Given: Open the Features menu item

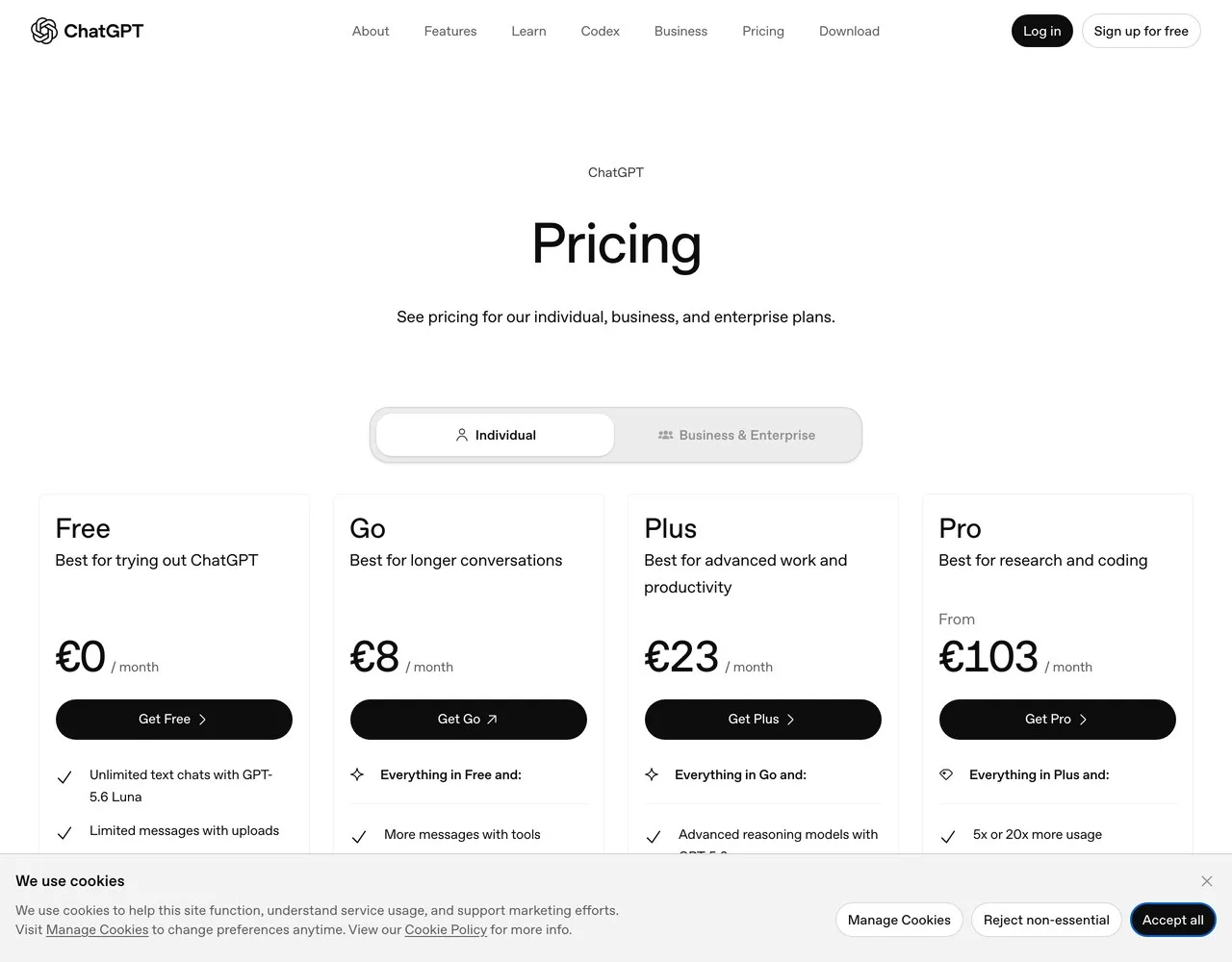Looking at the screenshot, I should (450, 31).
